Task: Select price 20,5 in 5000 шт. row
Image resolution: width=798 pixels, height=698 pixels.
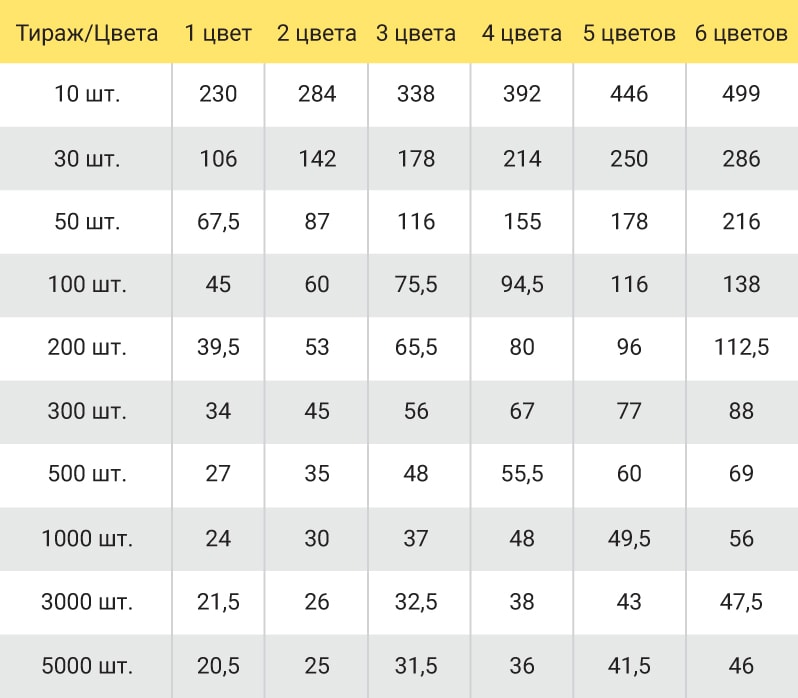Action: coord(218,666)
